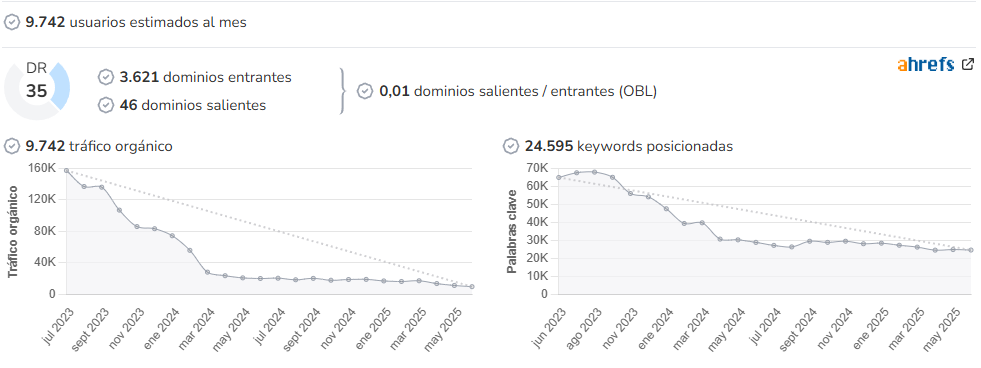Click '160K' y-axis value on traffic chart

click(x=42, y=168)
